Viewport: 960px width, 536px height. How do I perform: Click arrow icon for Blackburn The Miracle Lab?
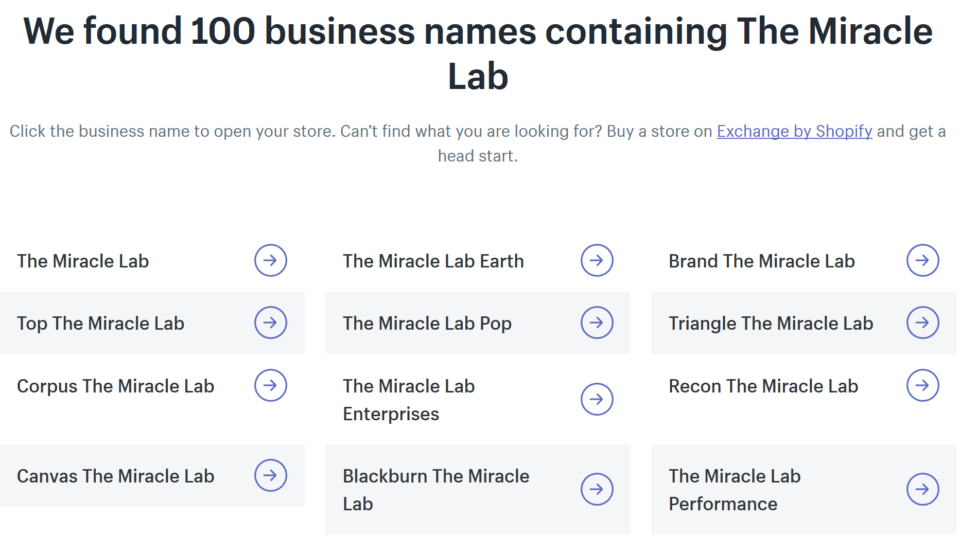click(x=597, y=489)
